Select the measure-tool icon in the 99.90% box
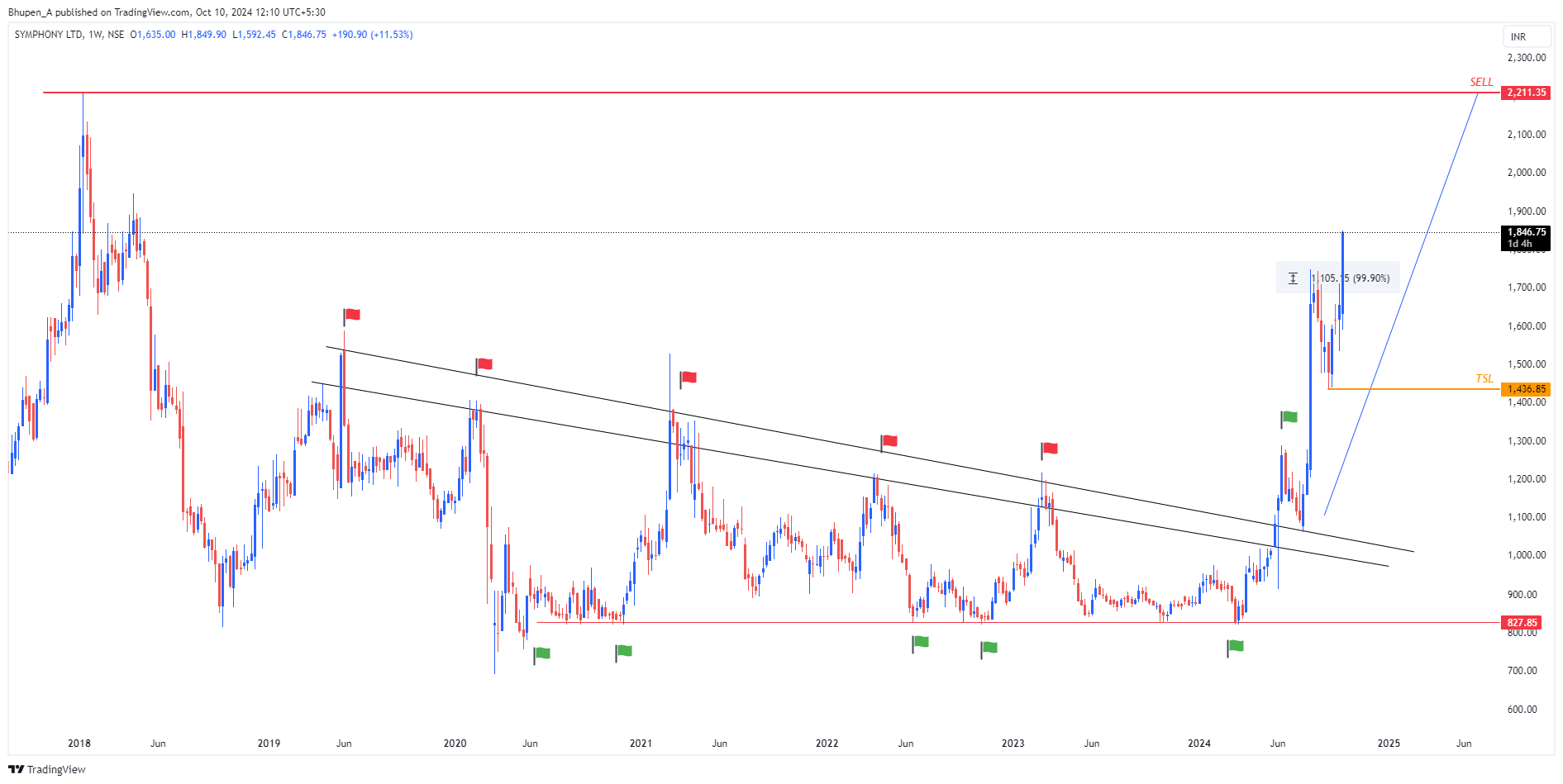 pos(1294,278)
